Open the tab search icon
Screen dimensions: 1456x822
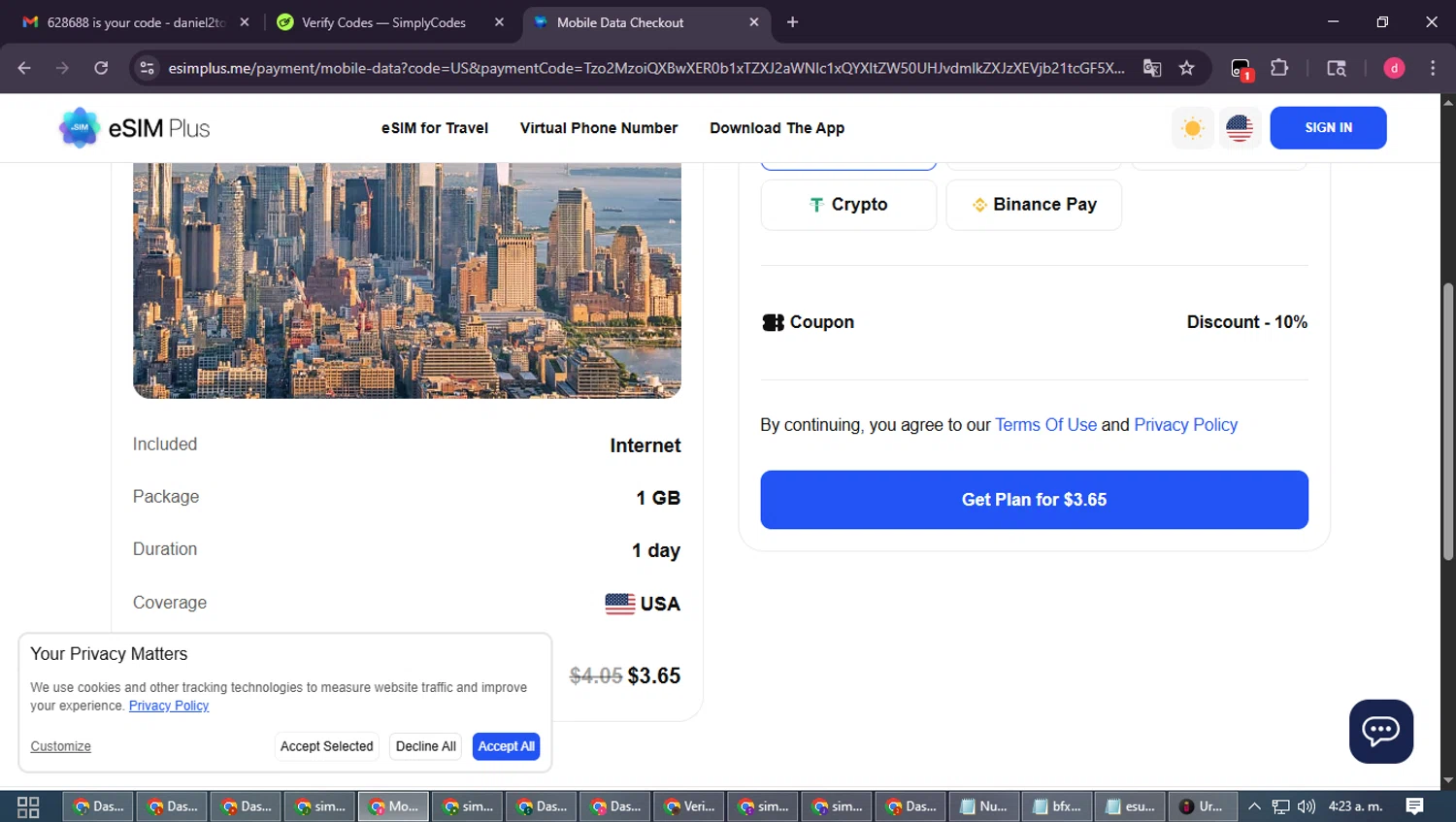coord(1337,68)
